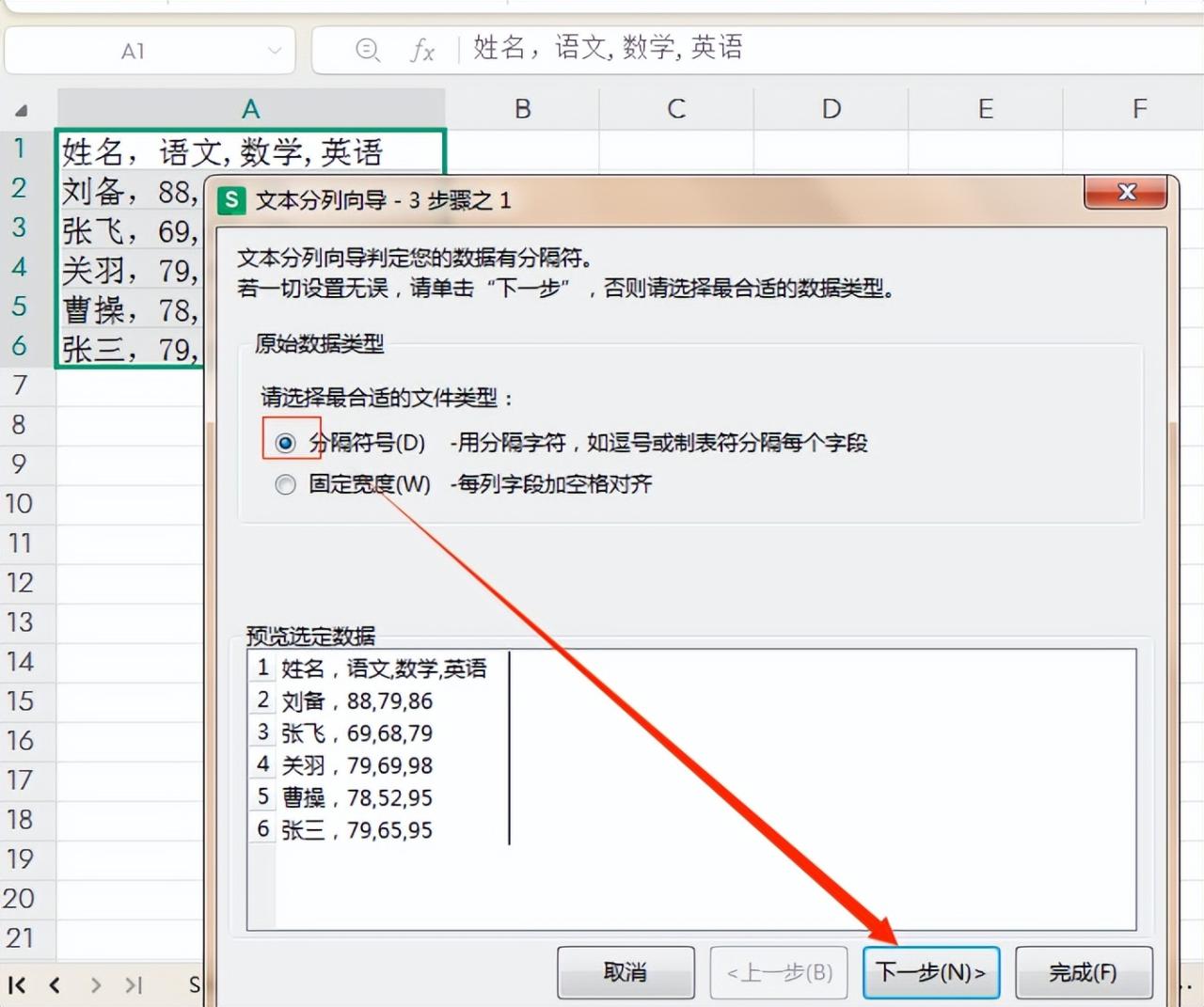Click cell A3 starting with 张飞
This screenshot has height=1007, width=1204.
pyautogui.click(x=131, y=230)
